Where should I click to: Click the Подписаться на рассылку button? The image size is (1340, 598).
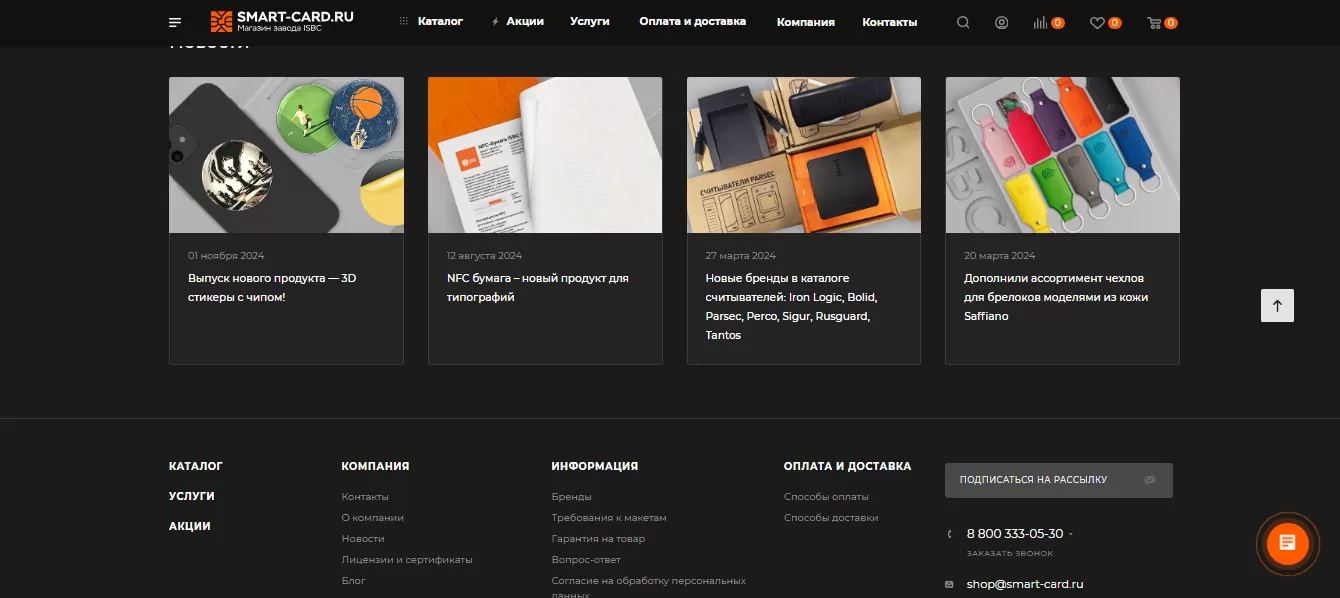1058,480
